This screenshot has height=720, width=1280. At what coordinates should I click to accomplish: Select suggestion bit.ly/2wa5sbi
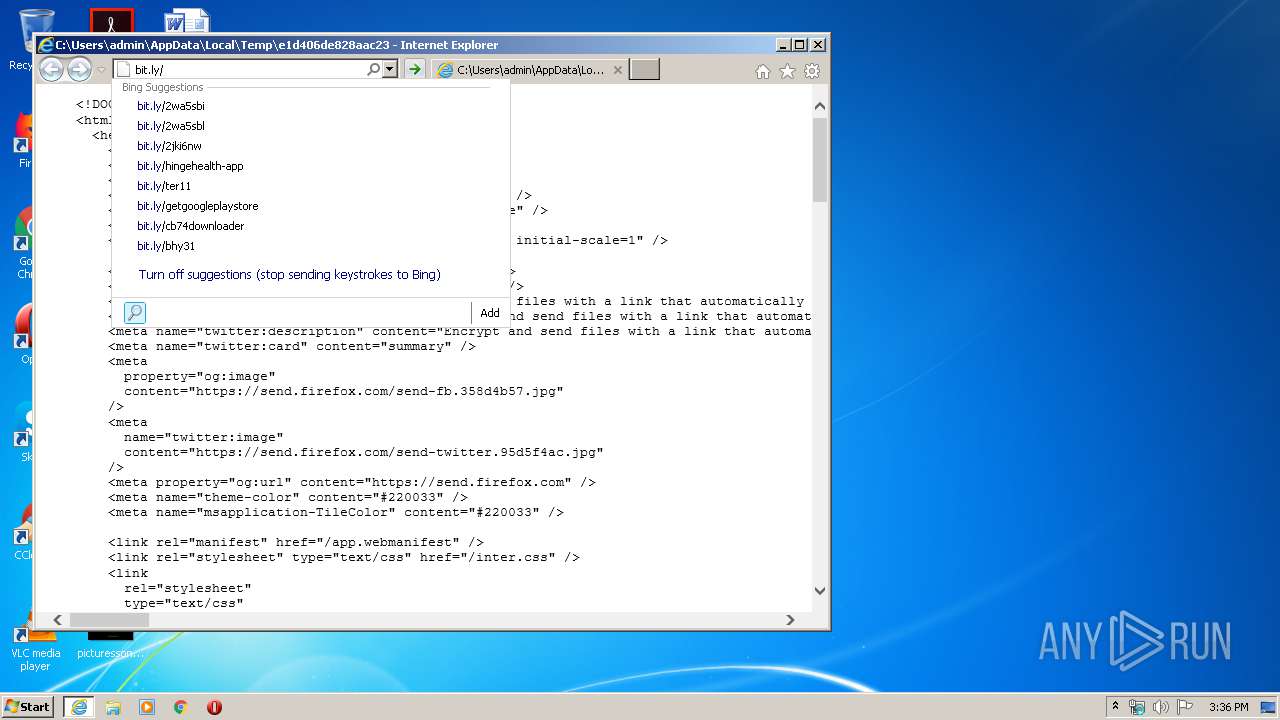171,106
